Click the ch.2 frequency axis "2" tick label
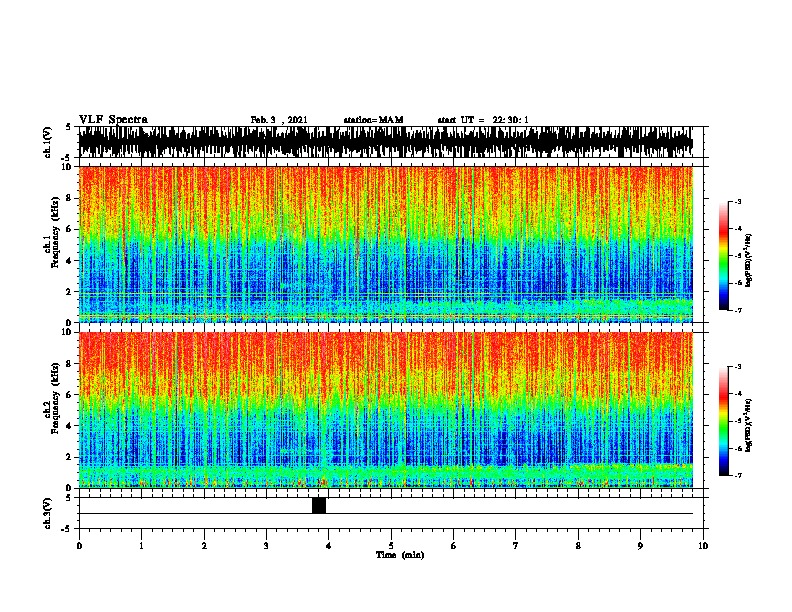Image resolution: width=792 pixels, height=612 pixels. pyautogui.click(x=70, y=457)
